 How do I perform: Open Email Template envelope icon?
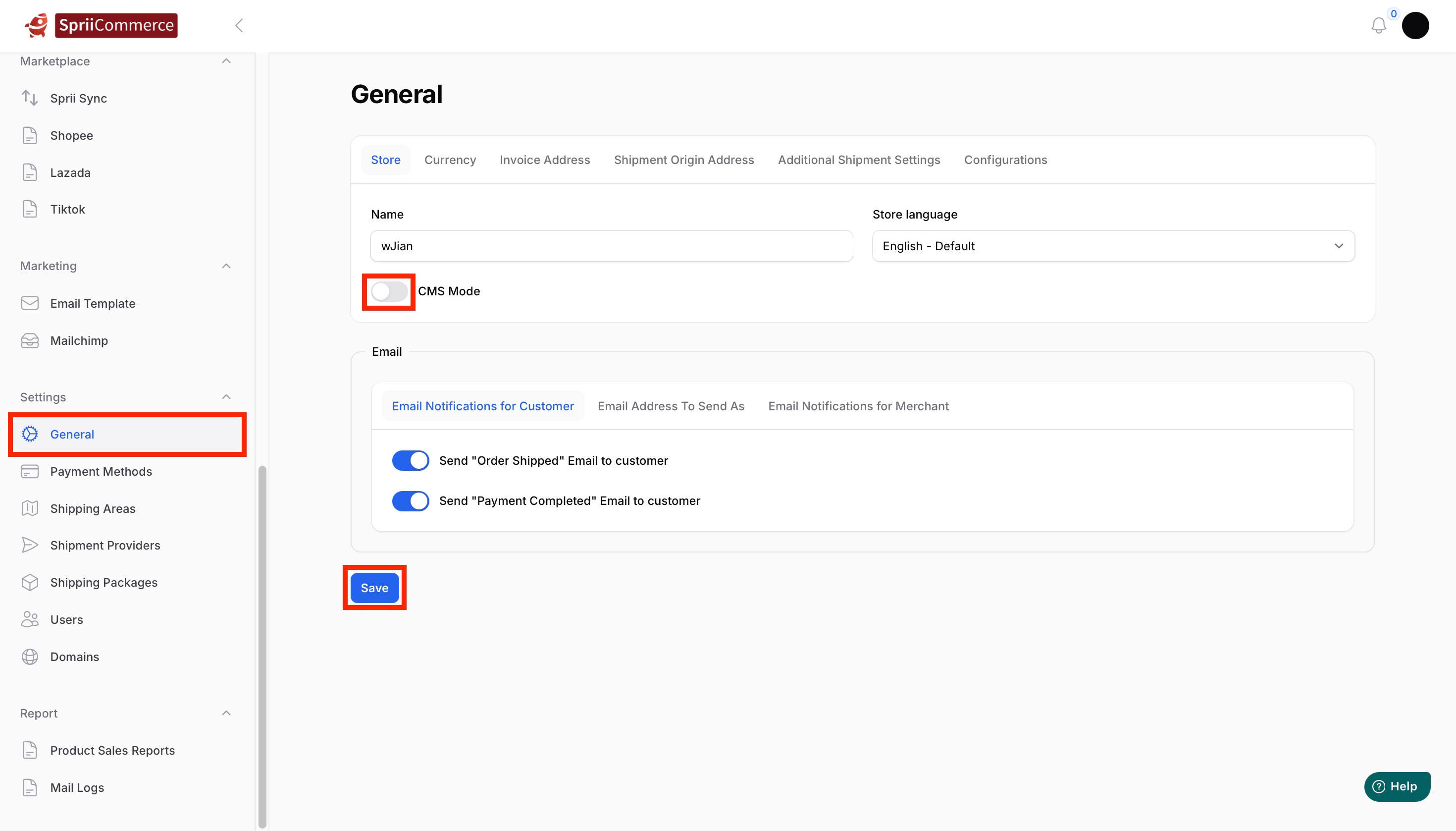30,303
